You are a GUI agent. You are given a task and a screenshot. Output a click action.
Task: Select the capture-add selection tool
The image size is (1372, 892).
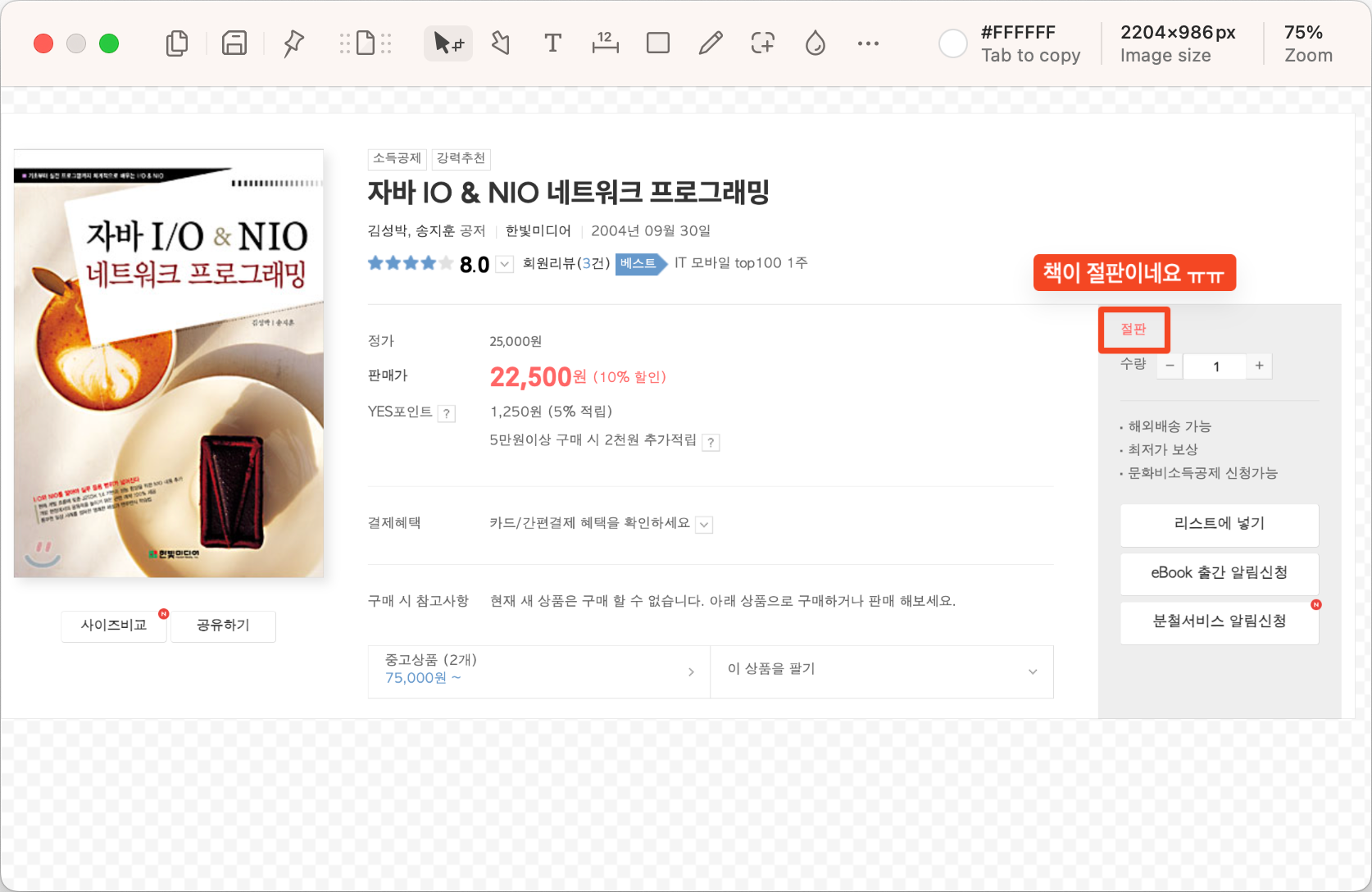point(763,43)
